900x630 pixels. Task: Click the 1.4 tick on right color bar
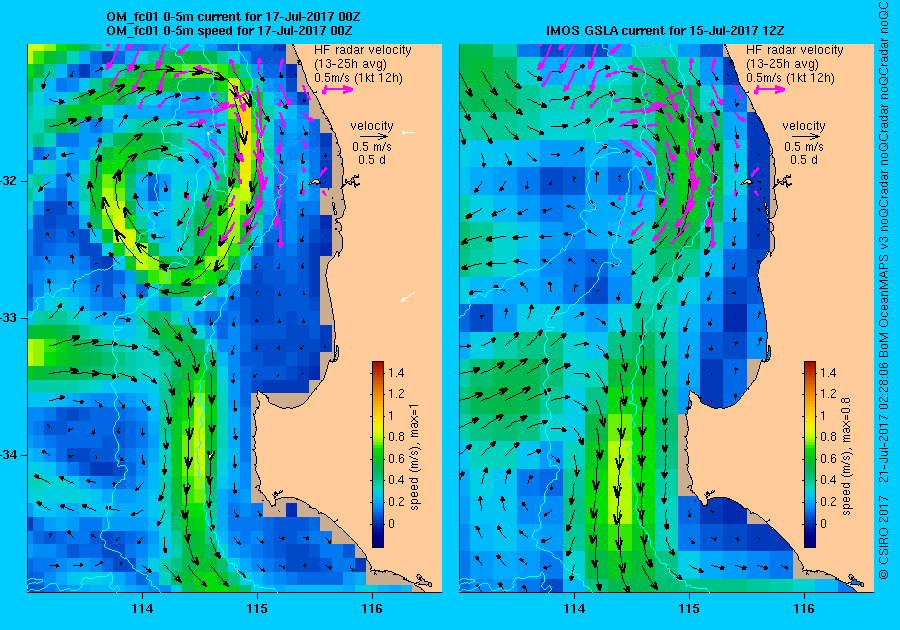pos(828,373)
